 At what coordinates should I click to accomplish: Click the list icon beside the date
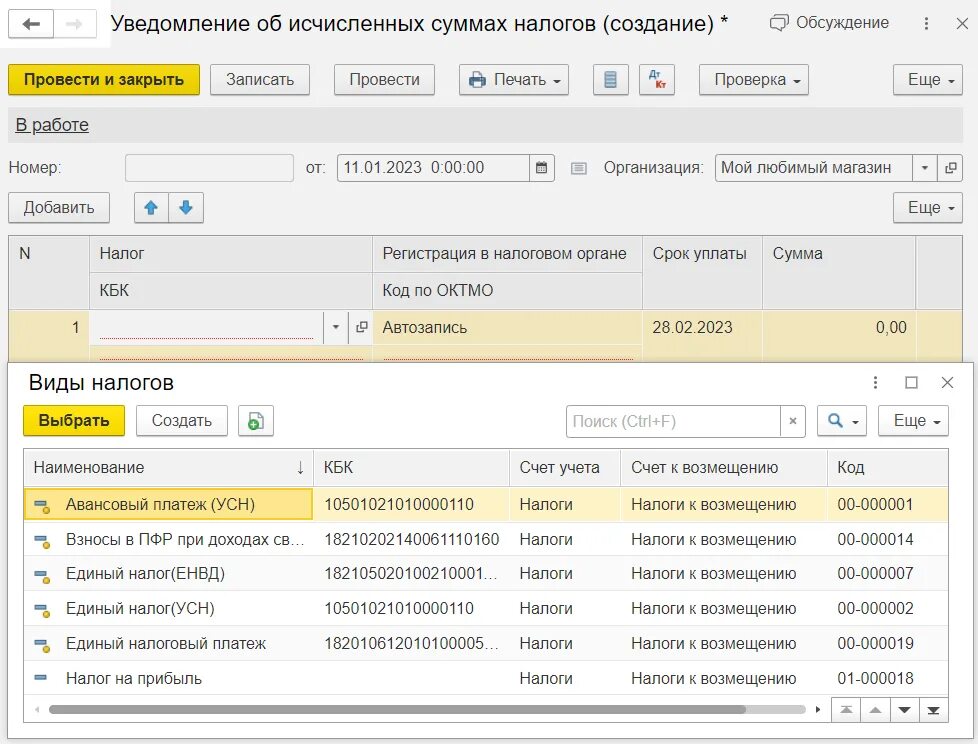[x=579, y=168]
